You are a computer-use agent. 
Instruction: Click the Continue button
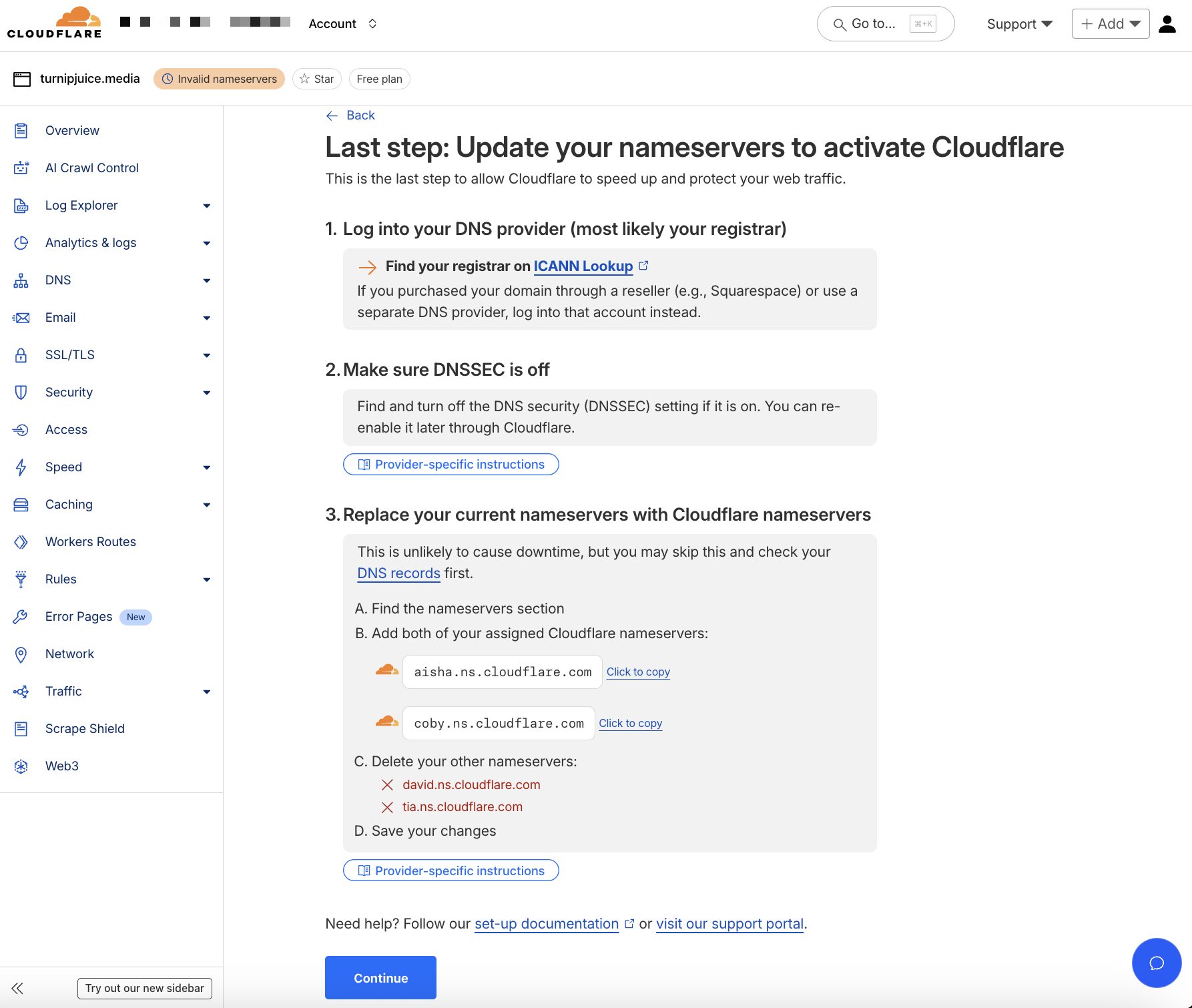point(380,977)
